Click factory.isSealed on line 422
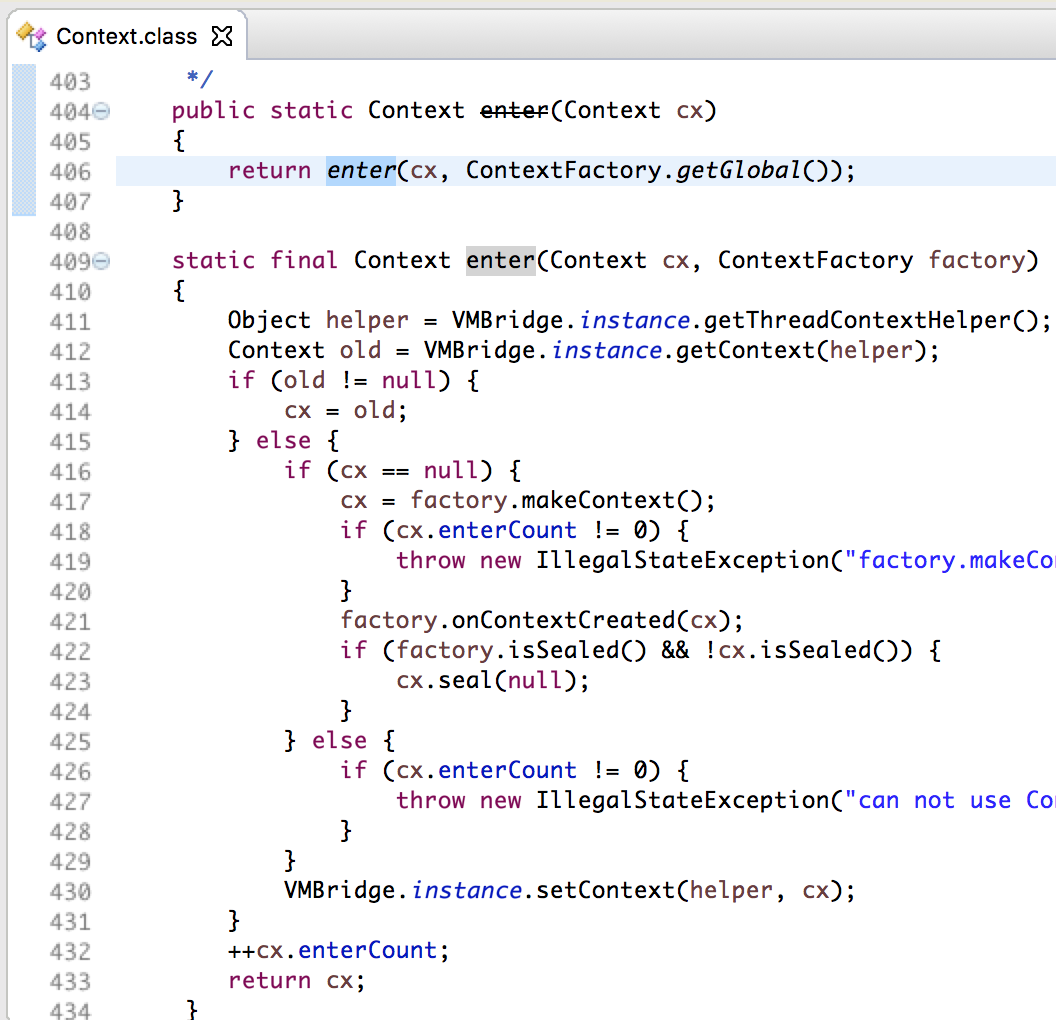The width and height of the screenshot is (1056, 1020). click(x=521, y=651)
